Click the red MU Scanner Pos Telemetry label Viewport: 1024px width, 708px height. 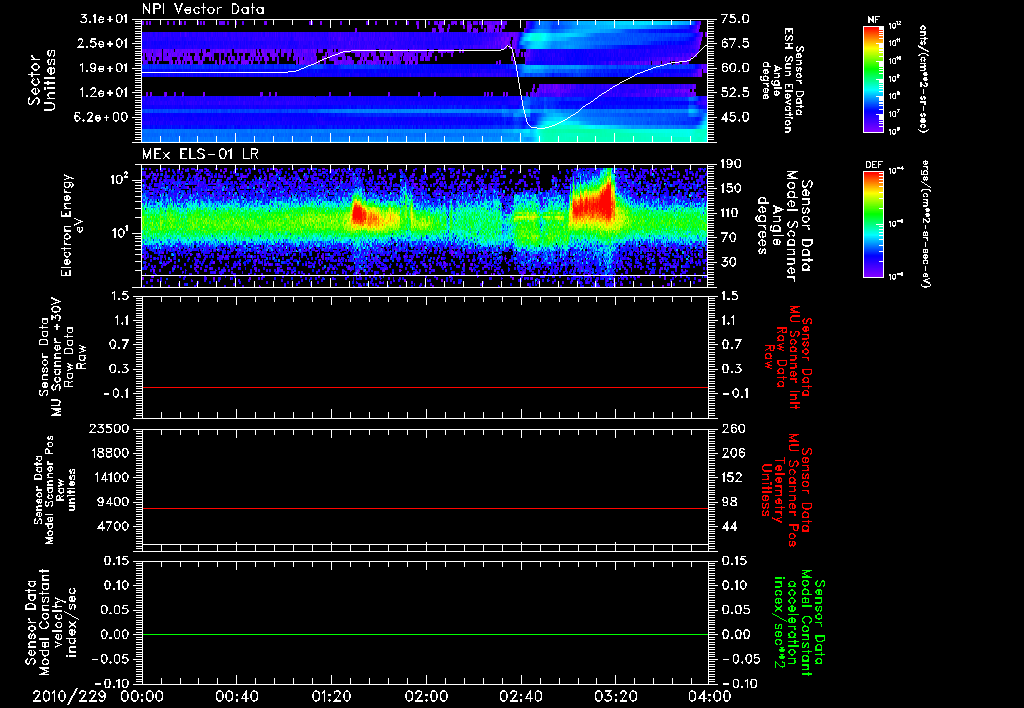coord(786,490)
